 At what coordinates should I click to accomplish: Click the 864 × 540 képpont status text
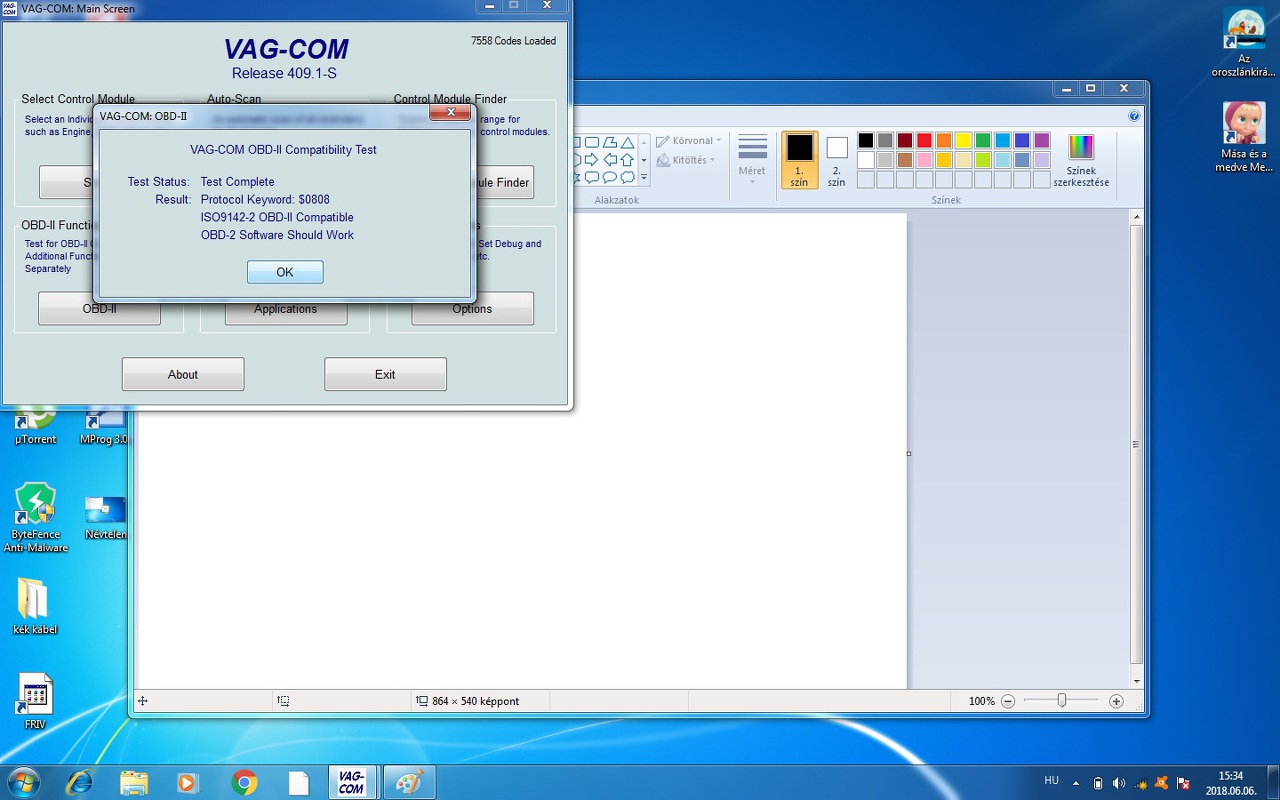pos(475,702)
